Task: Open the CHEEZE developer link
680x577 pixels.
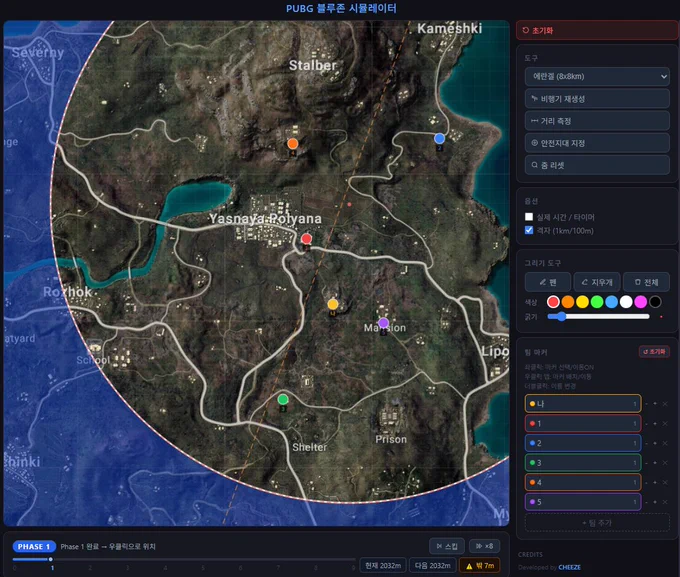Action: point(569,567)
